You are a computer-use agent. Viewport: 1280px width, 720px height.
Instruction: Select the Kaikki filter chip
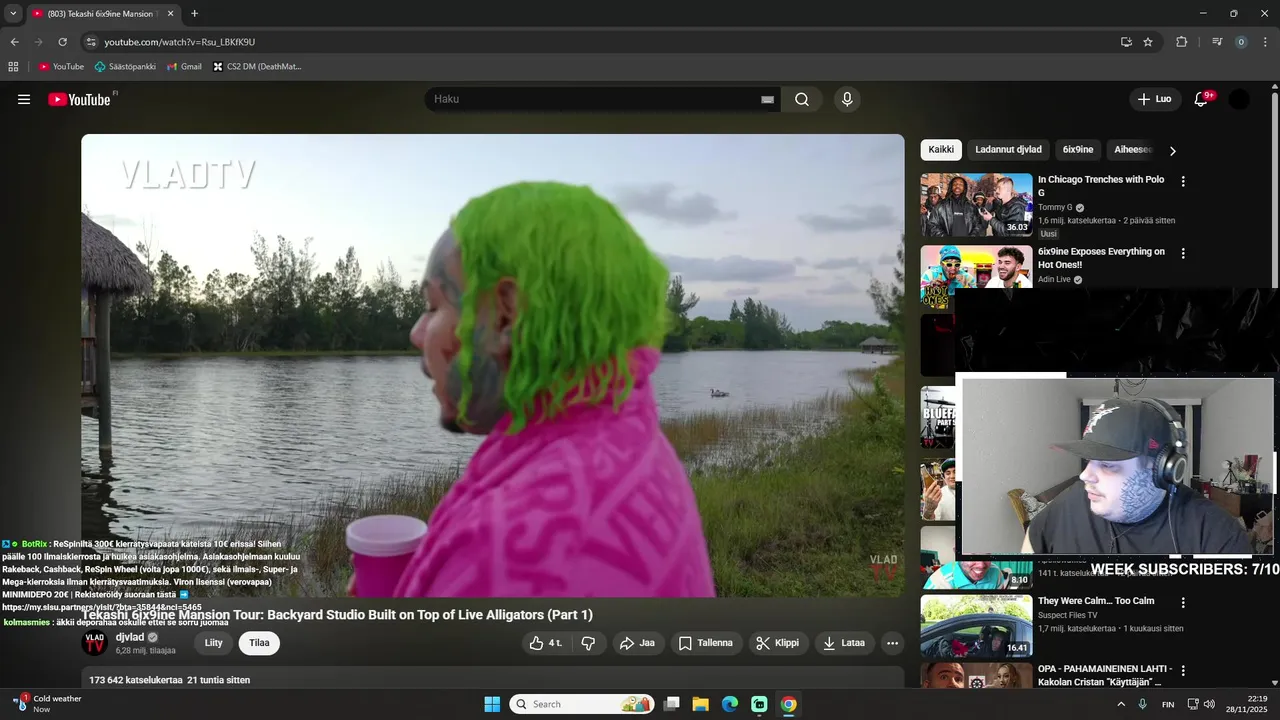(941, 150)
